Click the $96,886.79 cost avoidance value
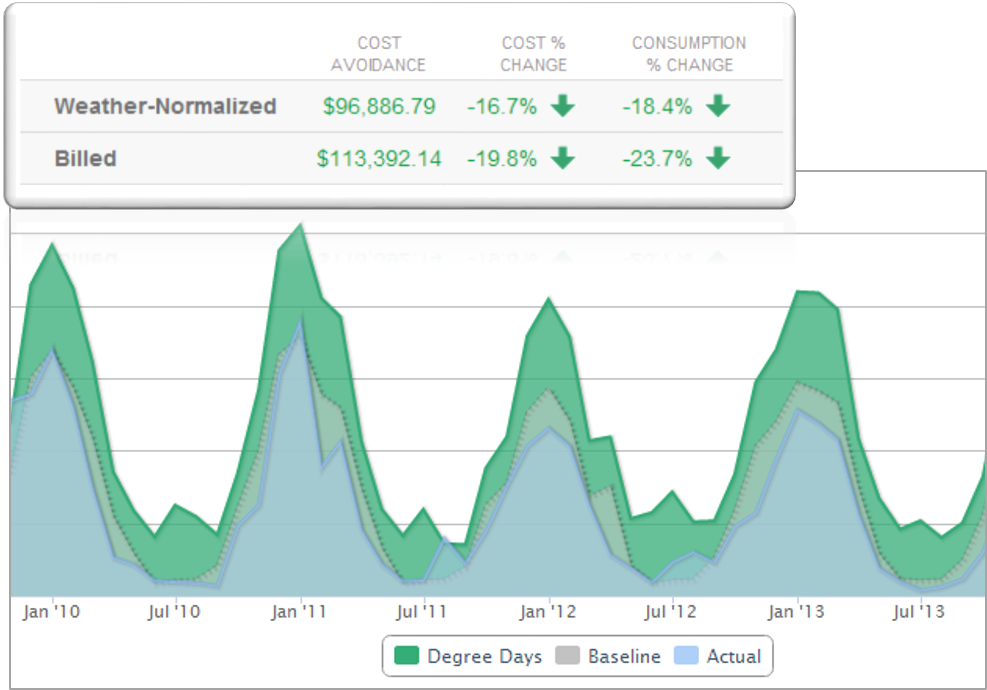The height and width of the screenshot is (690, 987). click(x=379, y=106)
